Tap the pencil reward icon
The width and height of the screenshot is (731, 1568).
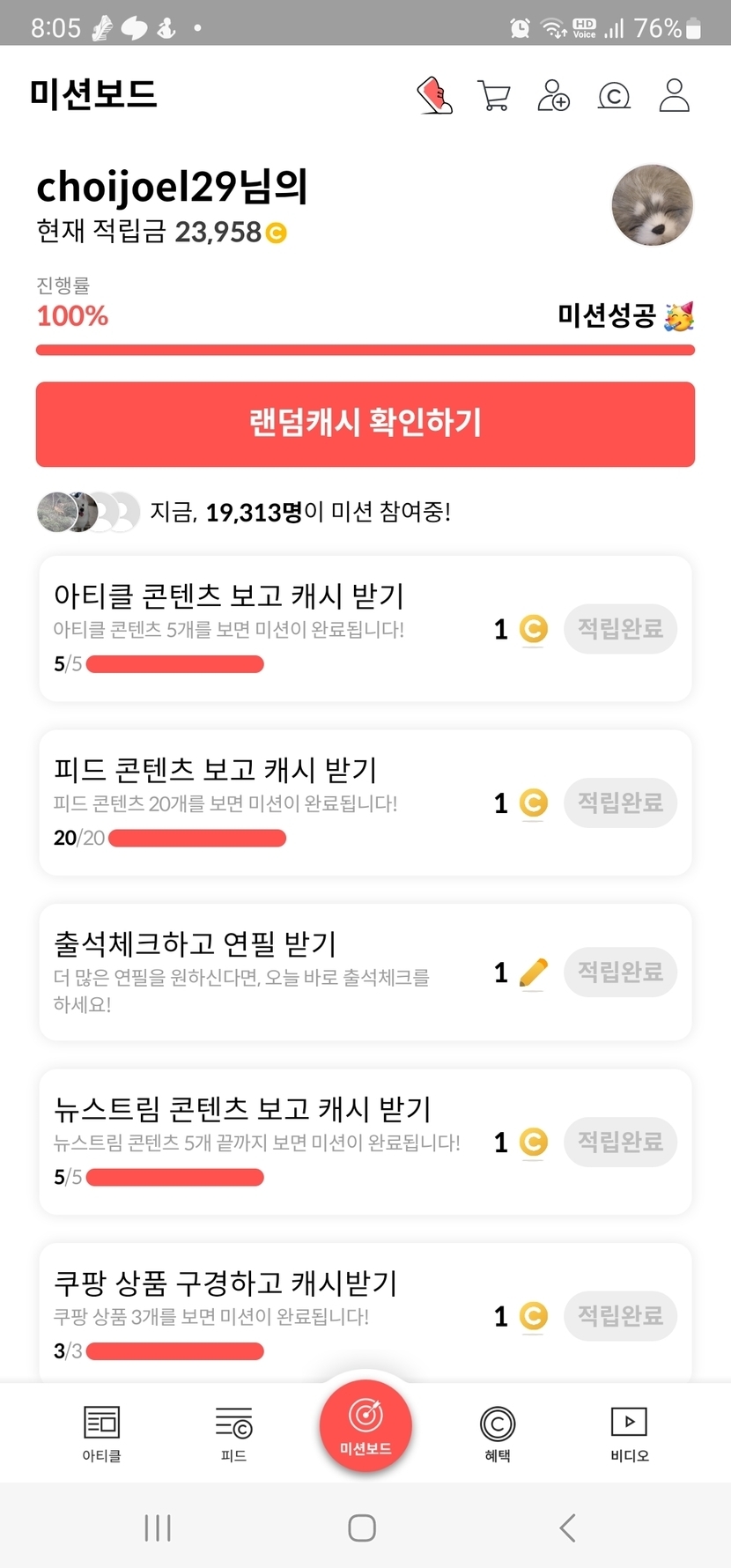pyautogui.click(x=534, y=973)
